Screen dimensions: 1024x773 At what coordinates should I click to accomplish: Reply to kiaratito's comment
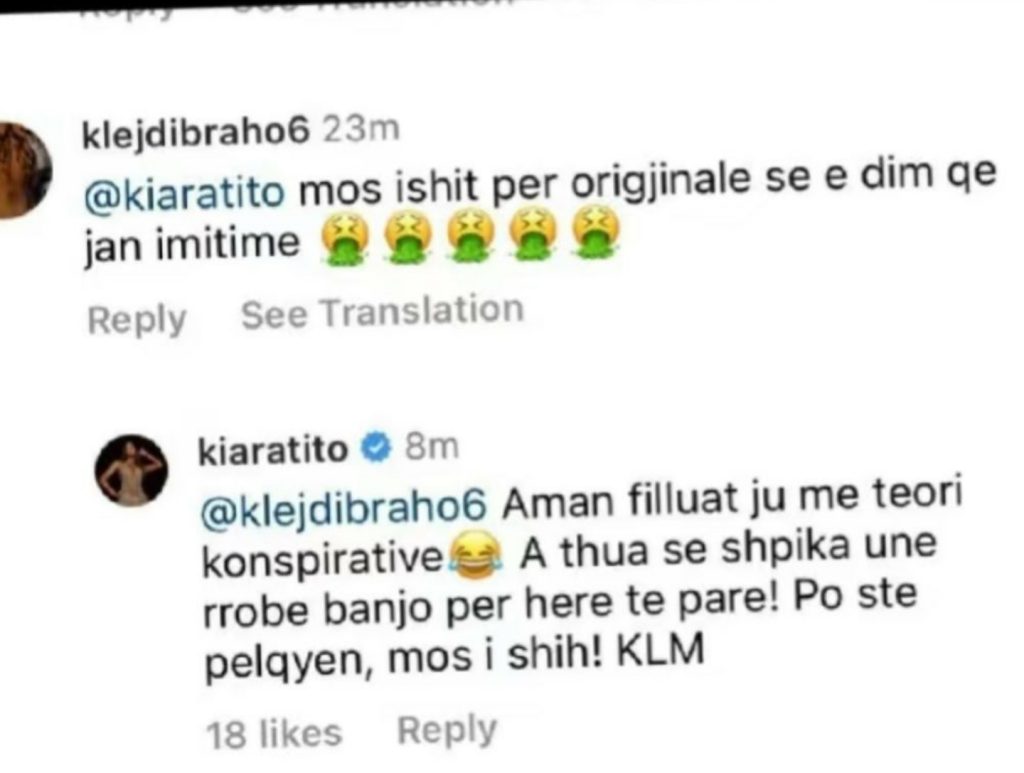click(447, 730)
